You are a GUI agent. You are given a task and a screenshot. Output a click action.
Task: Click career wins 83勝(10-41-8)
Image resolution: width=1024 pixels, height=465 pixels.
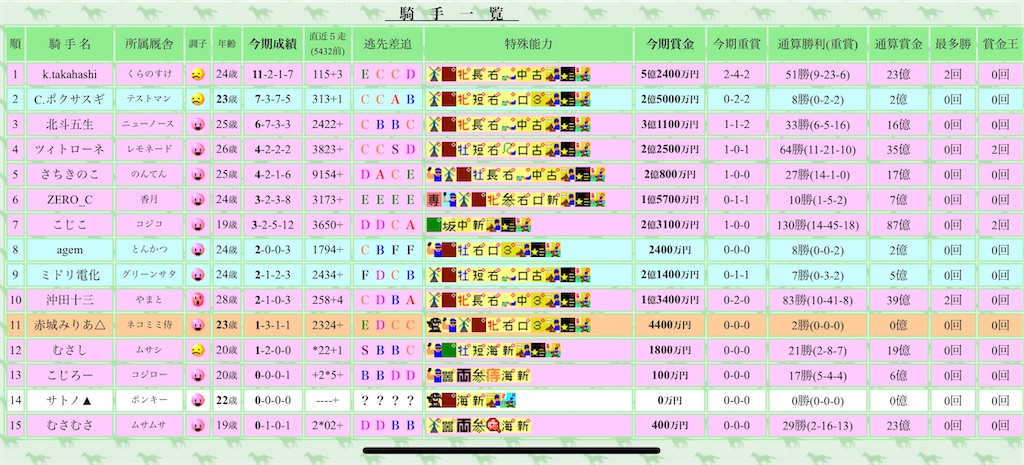818,300
